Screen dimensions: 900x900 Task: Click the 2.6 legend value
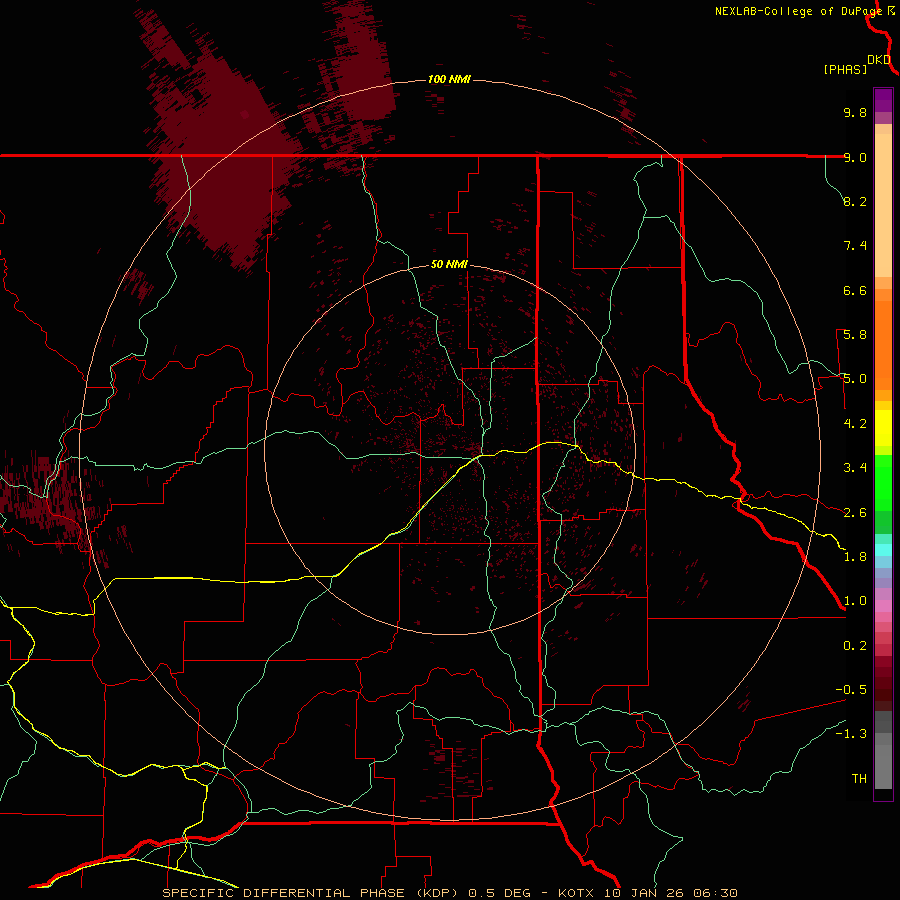click(855, 513)
